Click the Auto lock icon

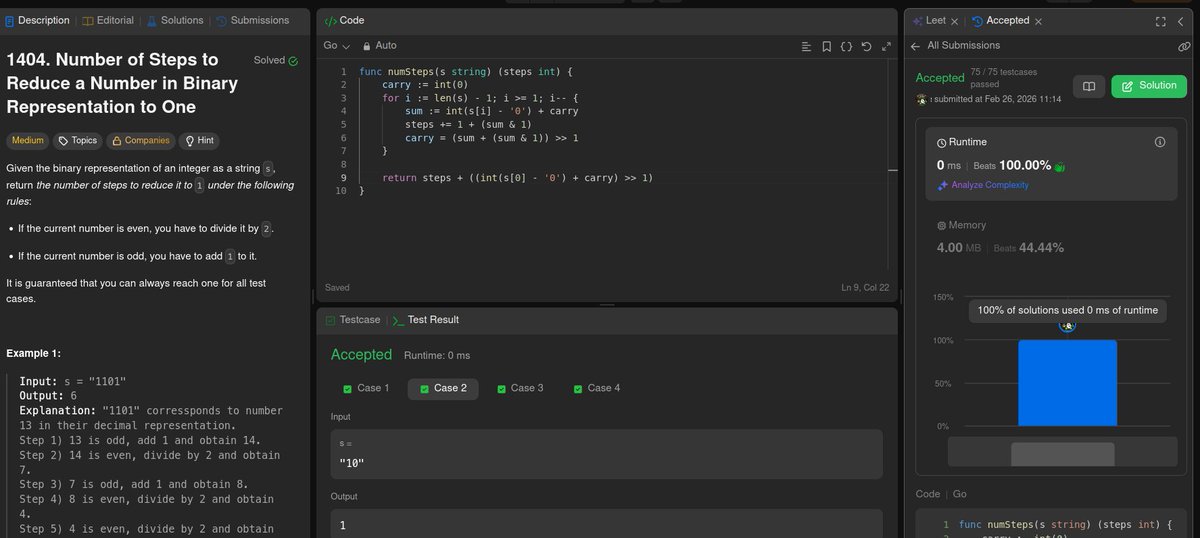pyautogui.click(x=367, y=46)
